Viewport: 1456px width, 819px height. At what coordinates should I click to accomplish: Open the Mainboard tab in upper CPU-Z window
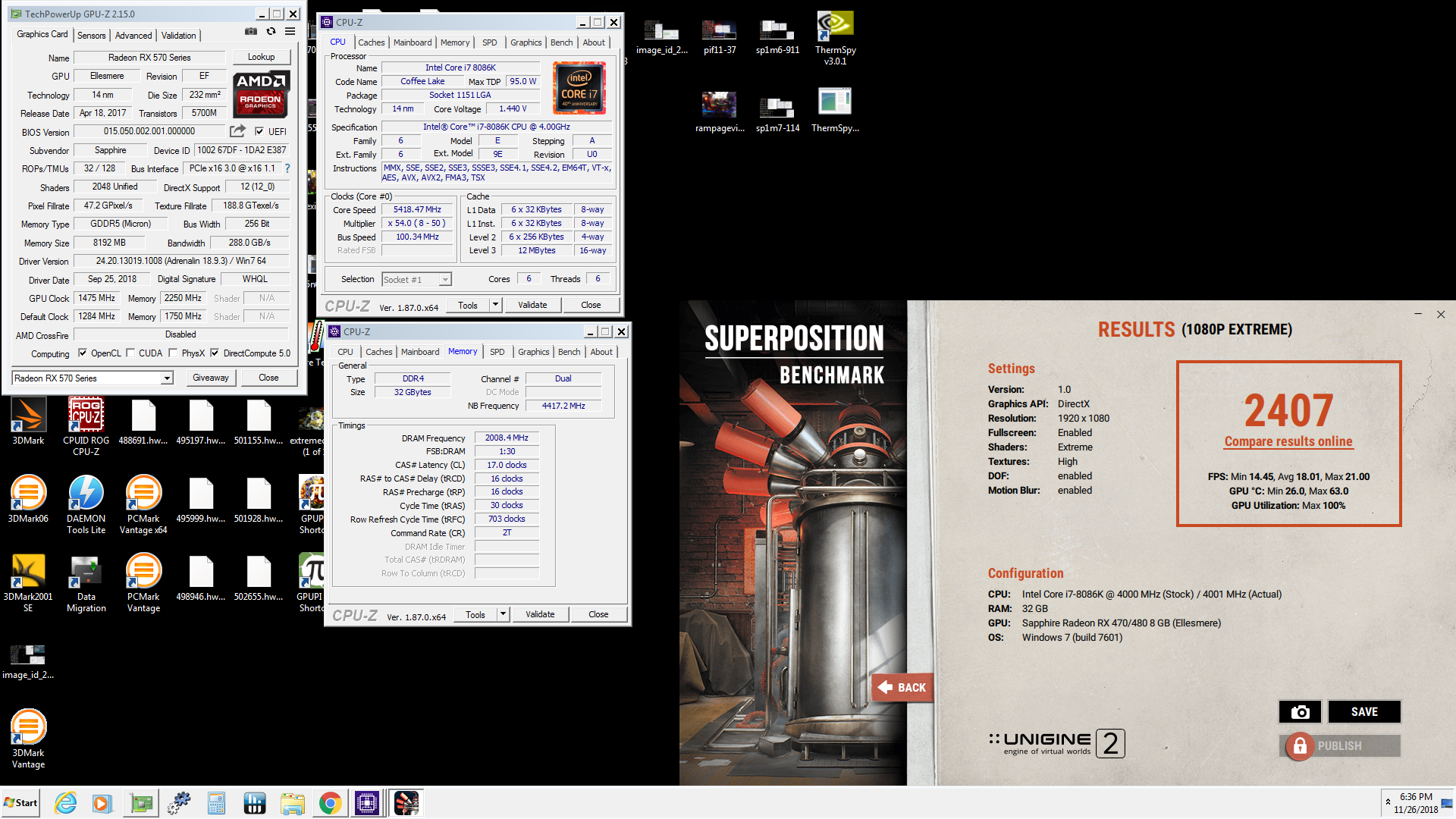(x=413, y=42)
